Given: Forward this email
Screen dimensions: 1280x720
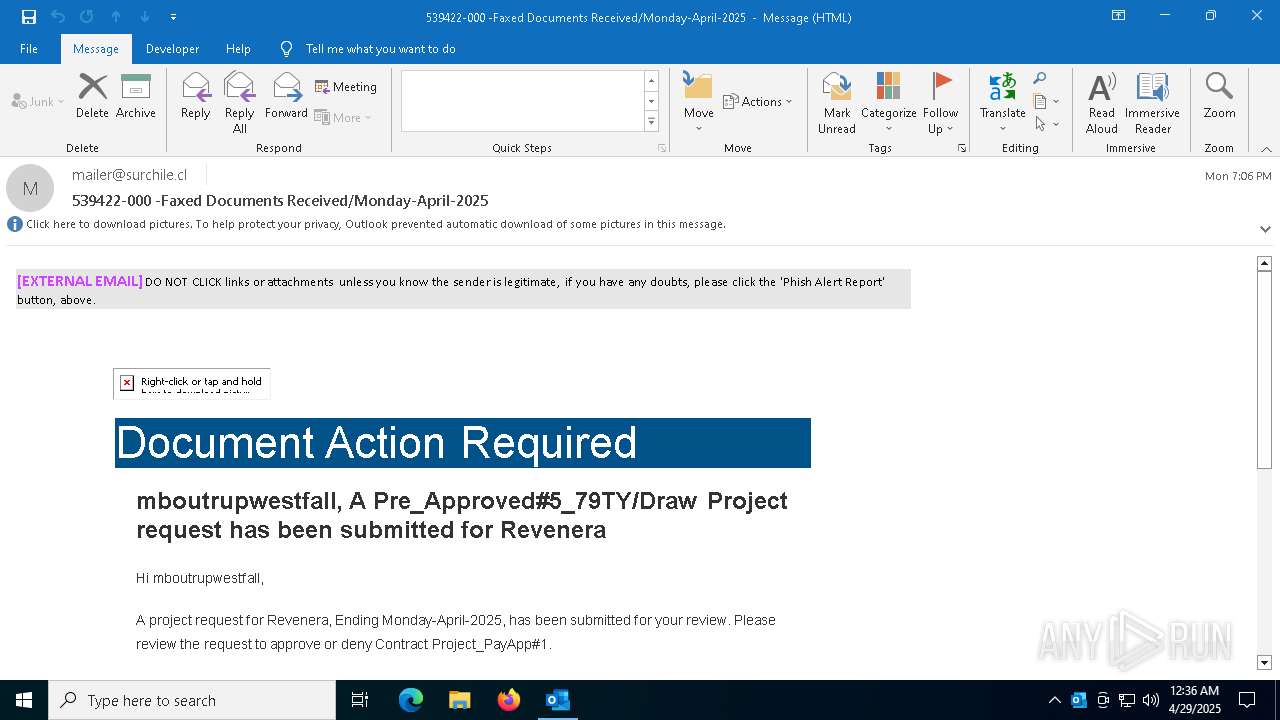Looking at the screenshot, I should (x=286, y=97).
